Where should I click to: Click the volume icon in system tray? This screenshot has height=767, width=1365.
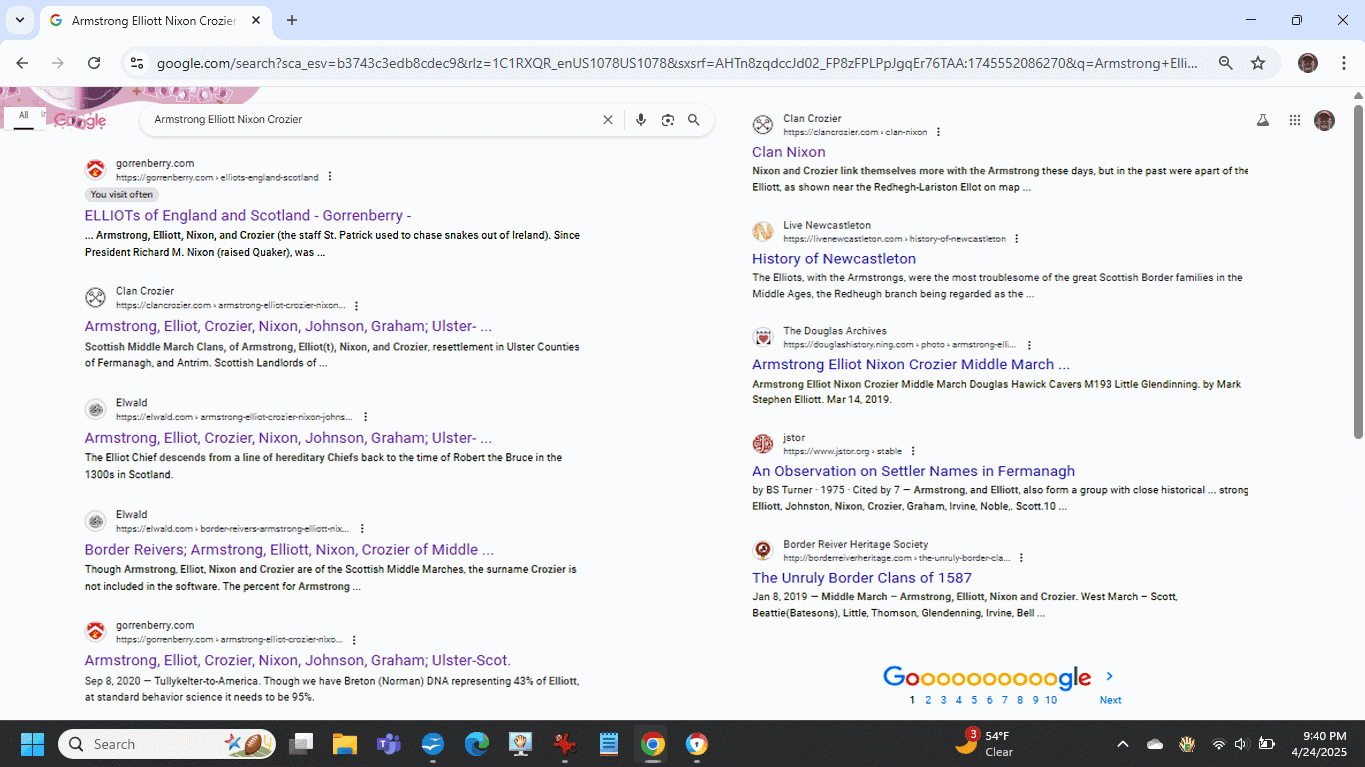pos(1241,744)
